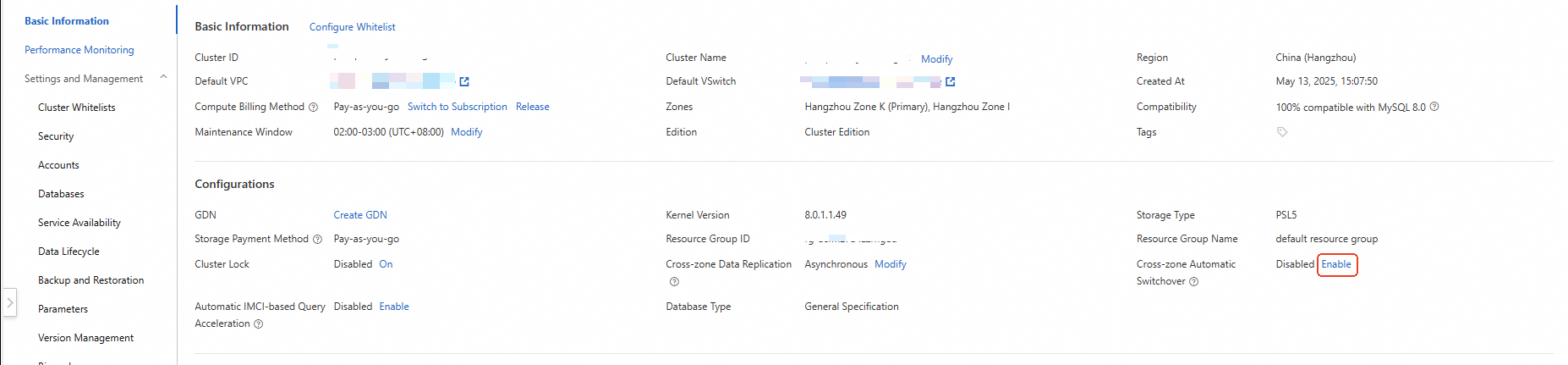Open Performance Monitoring in the sidebar
The image size is (1568, 365).
[x=79, y=50]
